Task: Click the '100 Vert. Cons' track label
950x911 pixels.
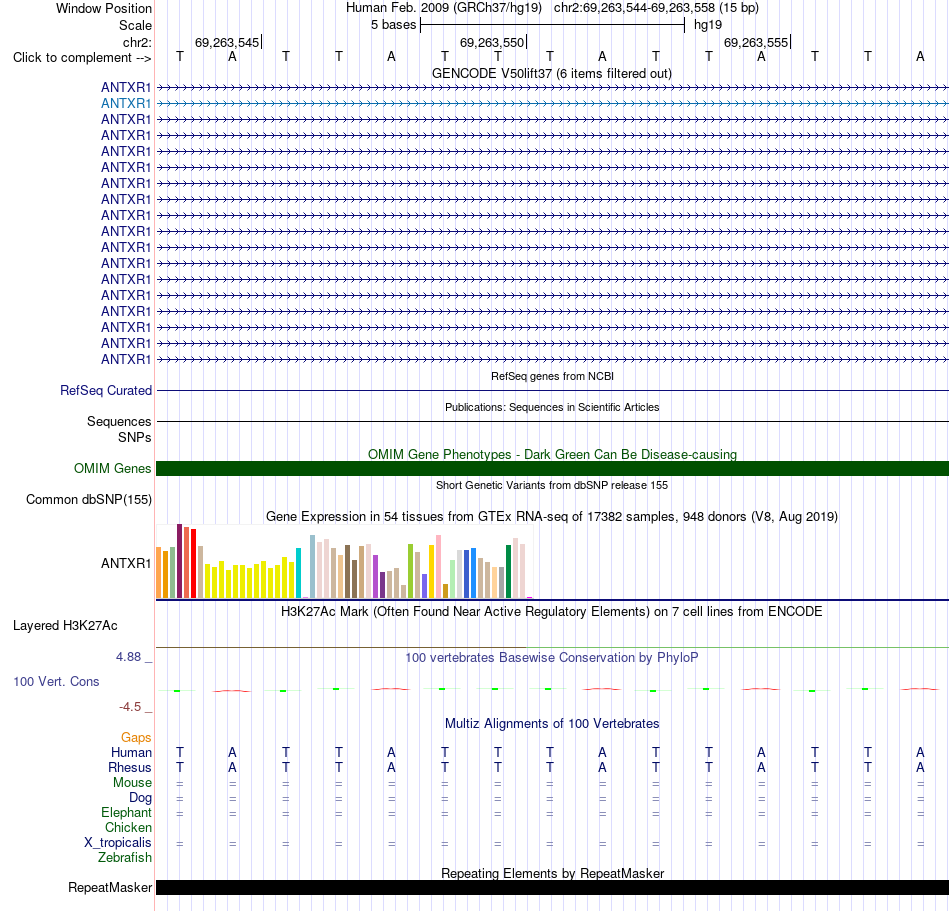Action: 56,682
